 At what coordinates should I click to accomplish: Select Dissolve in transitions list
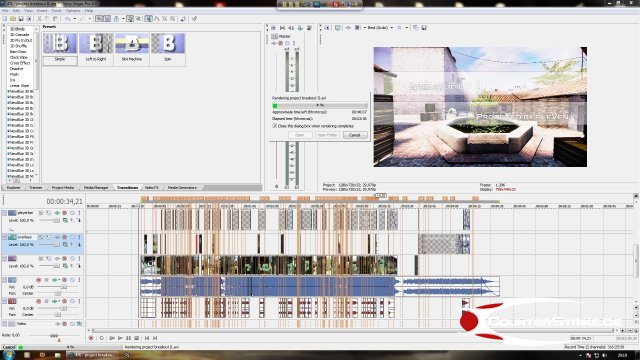tap(16, 69)
